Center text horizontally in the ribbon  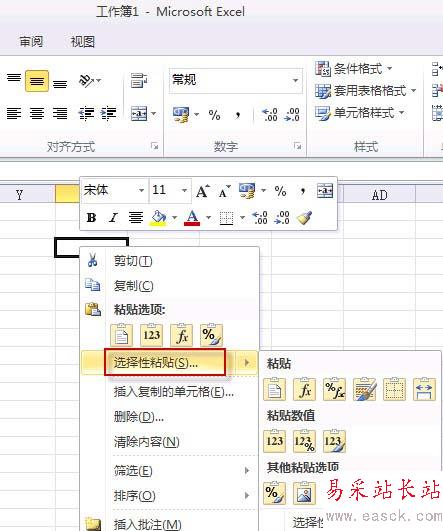pyautogui.click(x=37, y=113)
